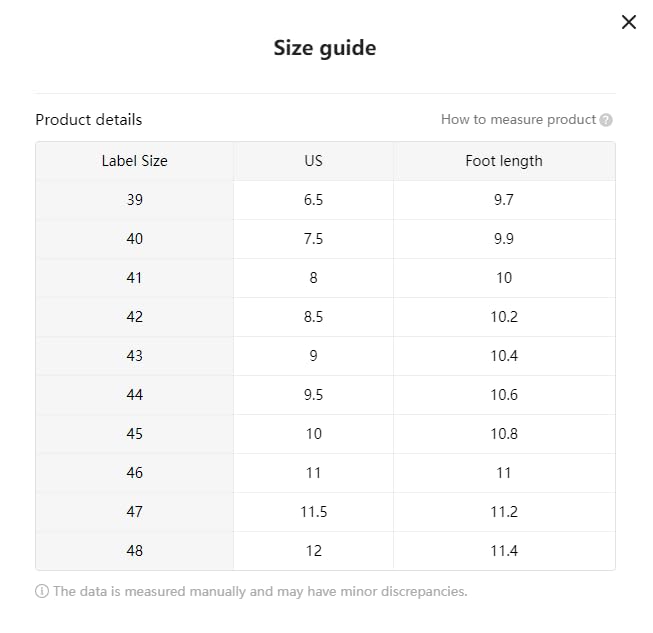Click the Size guide title

pyautogui.click(x=325, y=47)
